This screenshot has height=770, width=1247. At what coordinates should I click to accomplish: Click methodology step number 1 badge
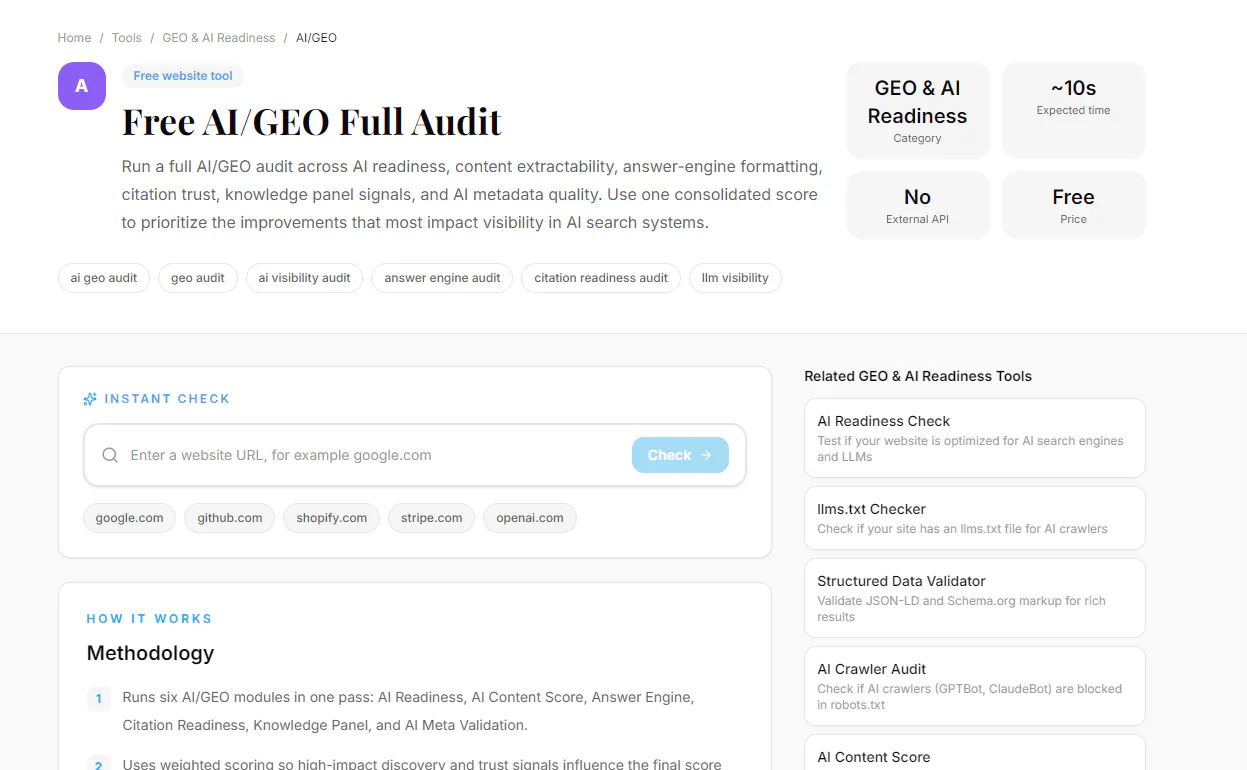click(x=99, y=698)
